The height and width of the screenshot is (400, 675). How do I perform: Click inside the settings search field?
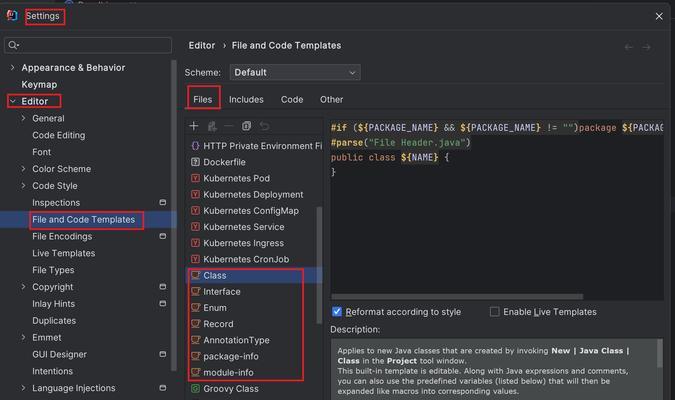[88, 45]
